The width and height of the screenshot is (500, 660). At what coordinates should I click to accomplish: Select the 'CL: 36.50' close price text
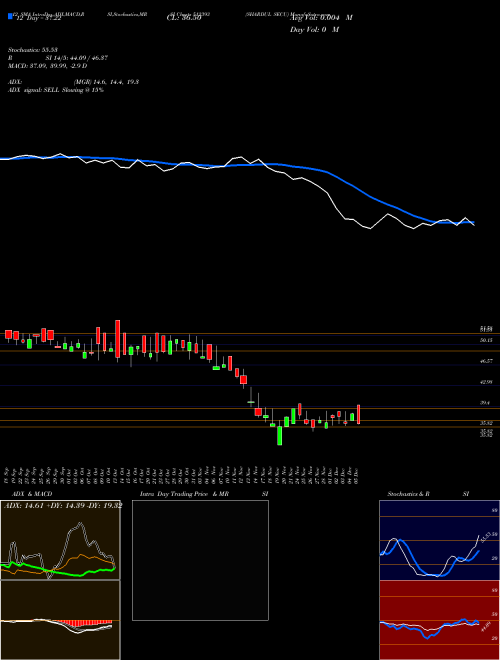coord(182,18)
